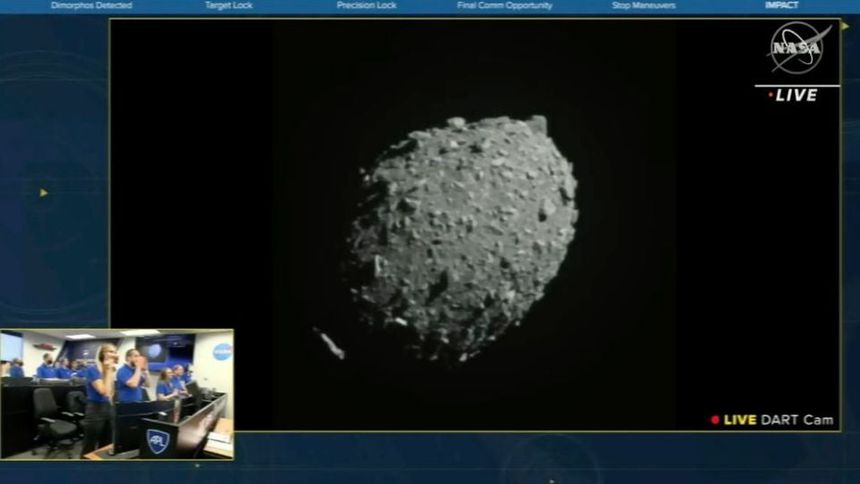This screenshot has width=860, height=484.
Task: Click the tall protrusion on asteroid's top edge
Action: coord(539,125)
